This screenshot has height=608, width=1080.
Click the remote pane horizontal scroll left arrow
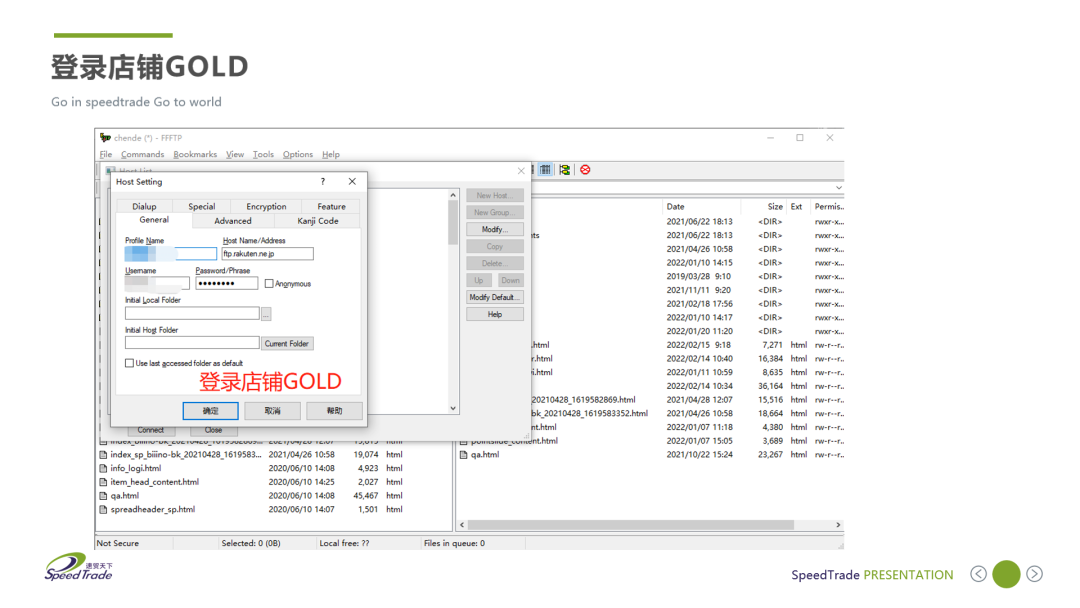(x=462, y=525)
